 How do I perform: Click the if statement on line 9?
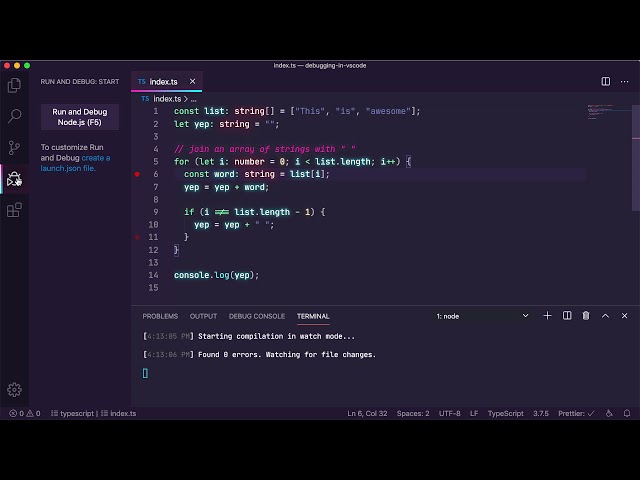click(254, 212)
